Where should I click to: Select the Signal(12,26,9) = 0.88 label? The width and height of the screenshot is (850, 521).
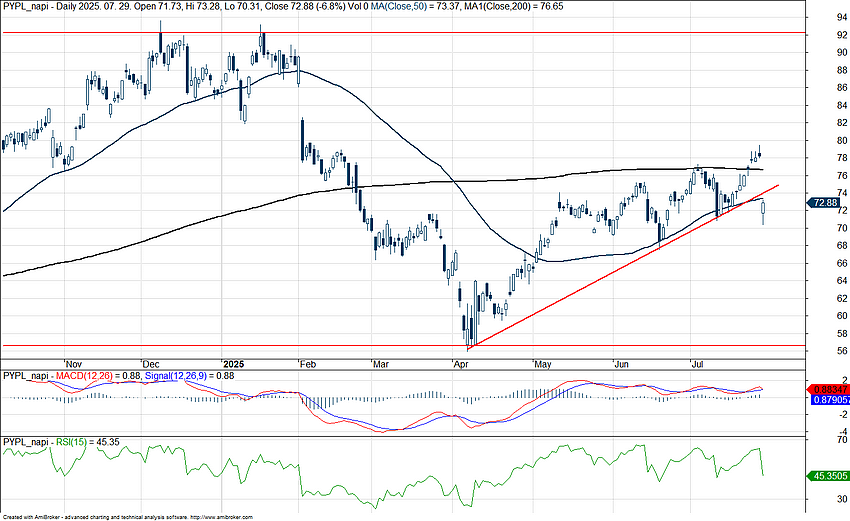point(189,375)
